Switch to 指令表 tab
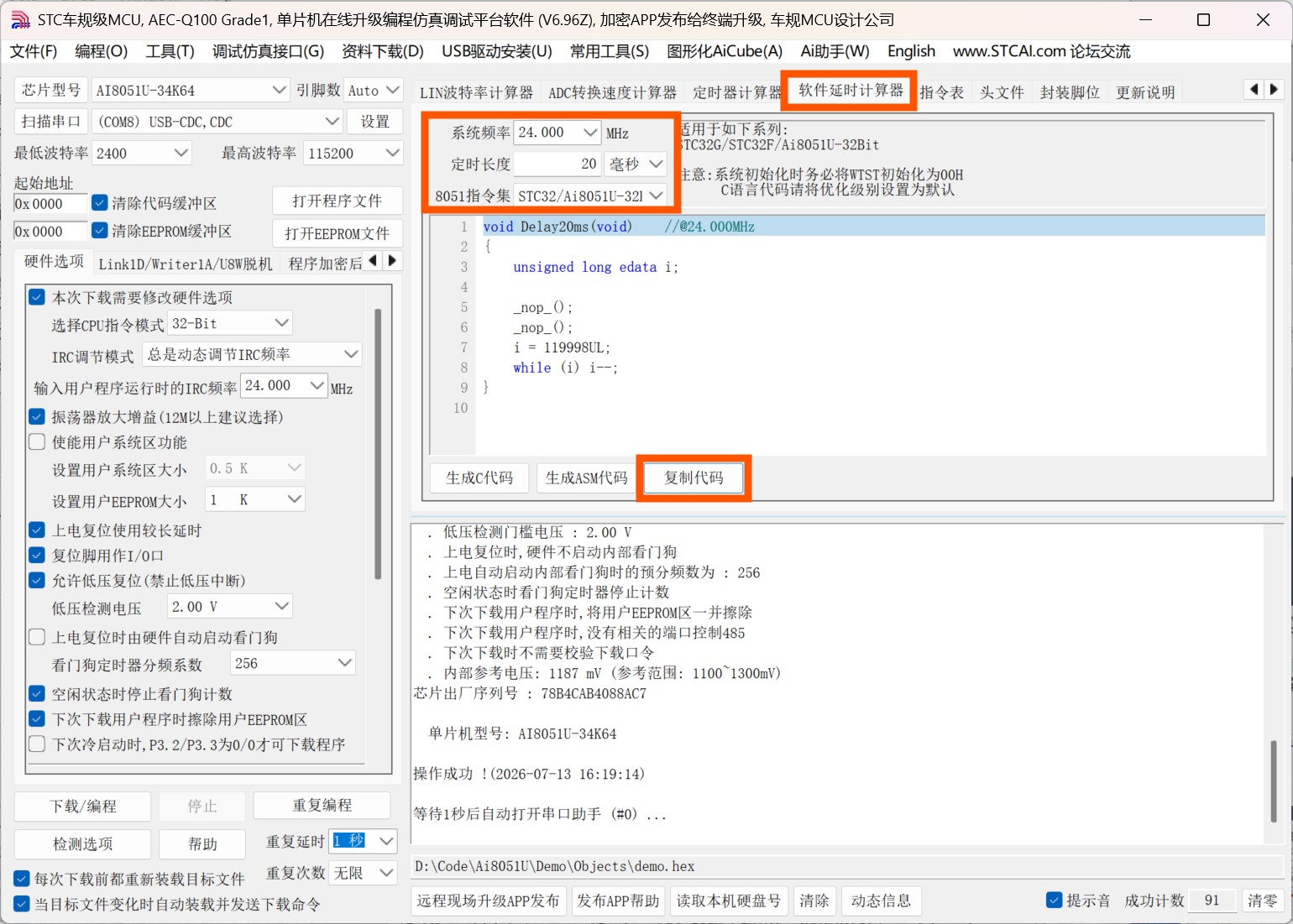 coord(941,92)
